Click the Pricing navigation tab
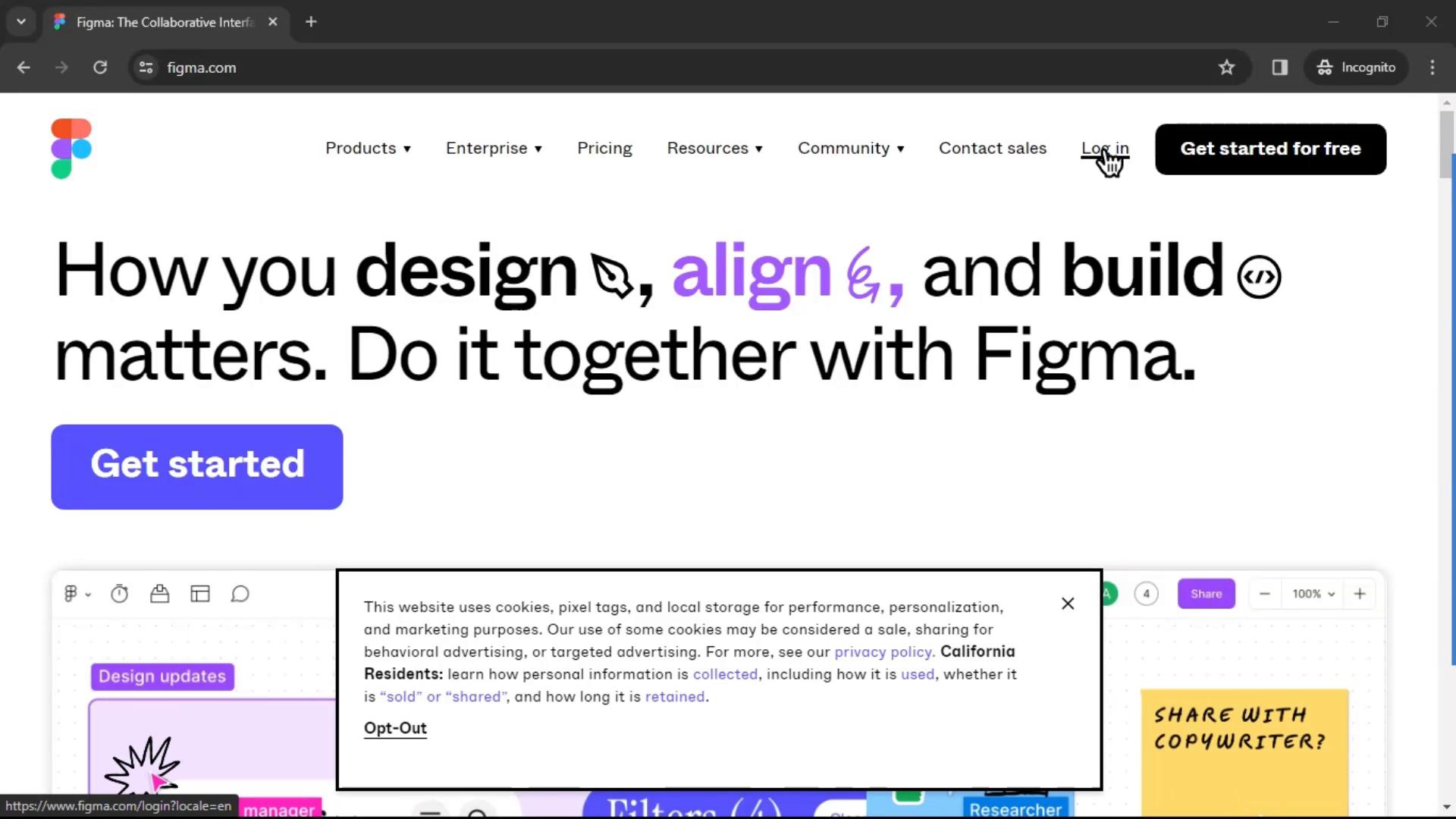Image resolution: width=1456 pixels, height=819 pixels. (604, 148)
